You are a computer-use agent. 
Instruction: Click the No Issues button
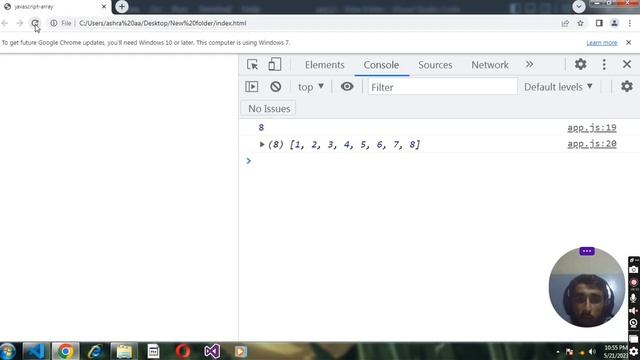[269, 109]
